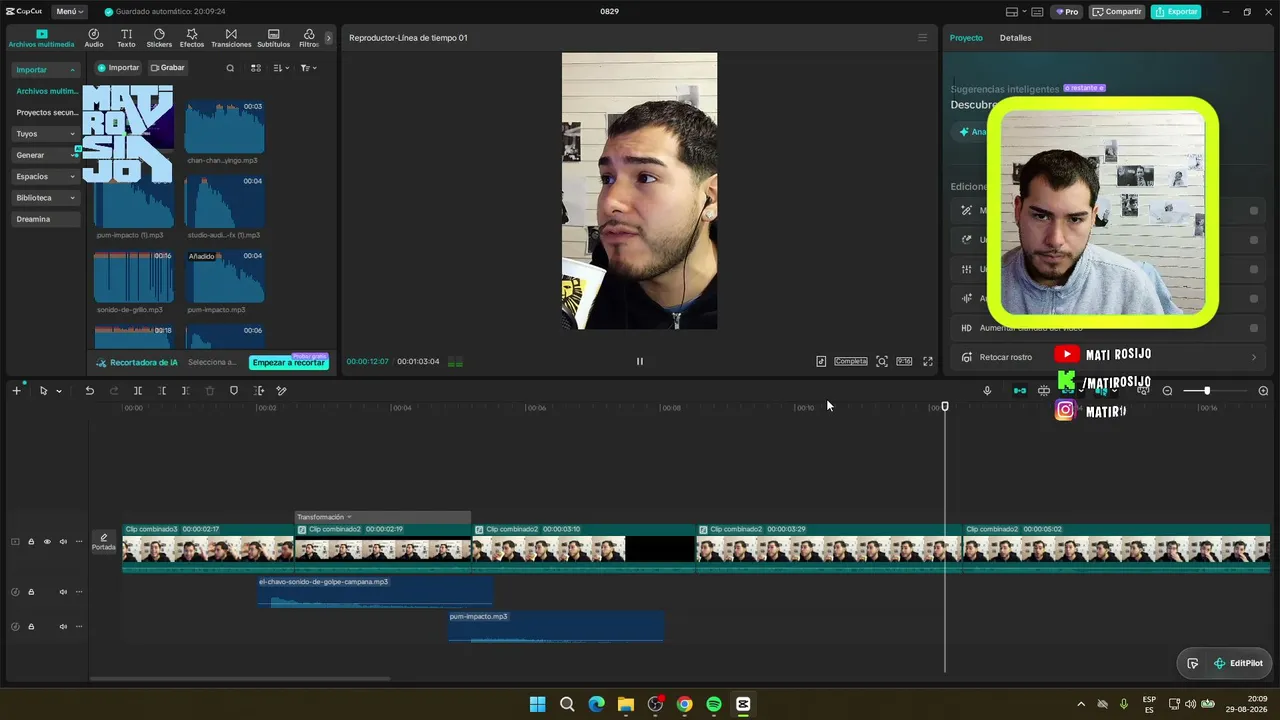Open player panel hamburger menu
The image size is (1280, 720).
922,38
